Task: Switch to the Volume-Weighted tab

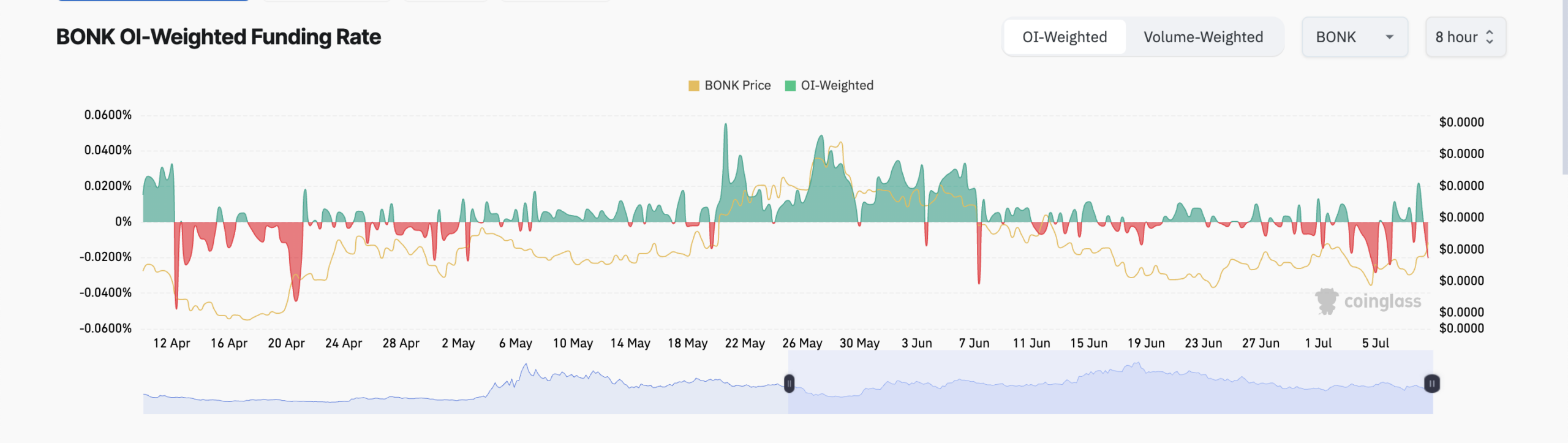Action: click(1203, 37)
